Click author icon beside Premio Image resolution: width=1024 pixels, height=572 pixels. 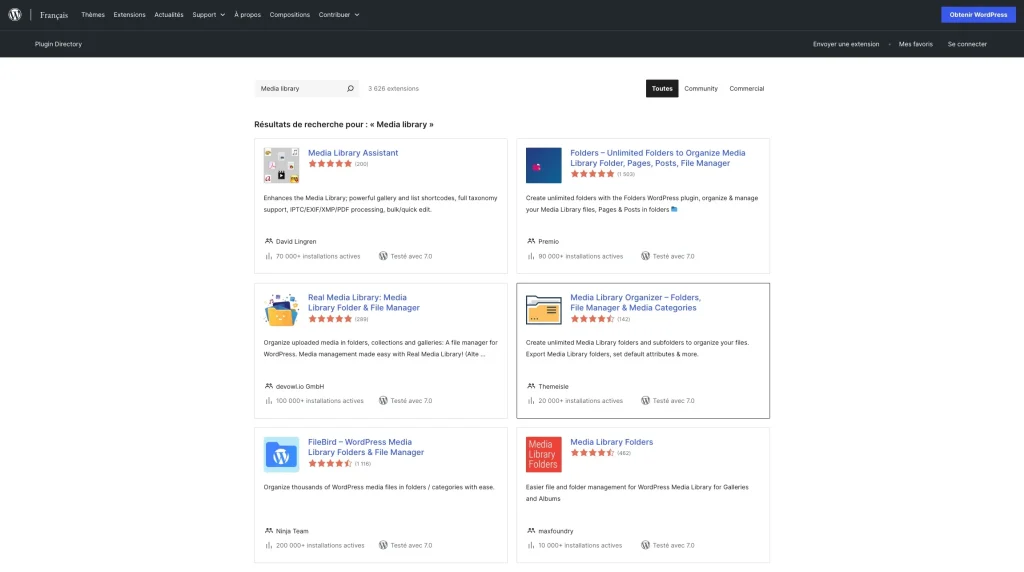tap(531, 241)
